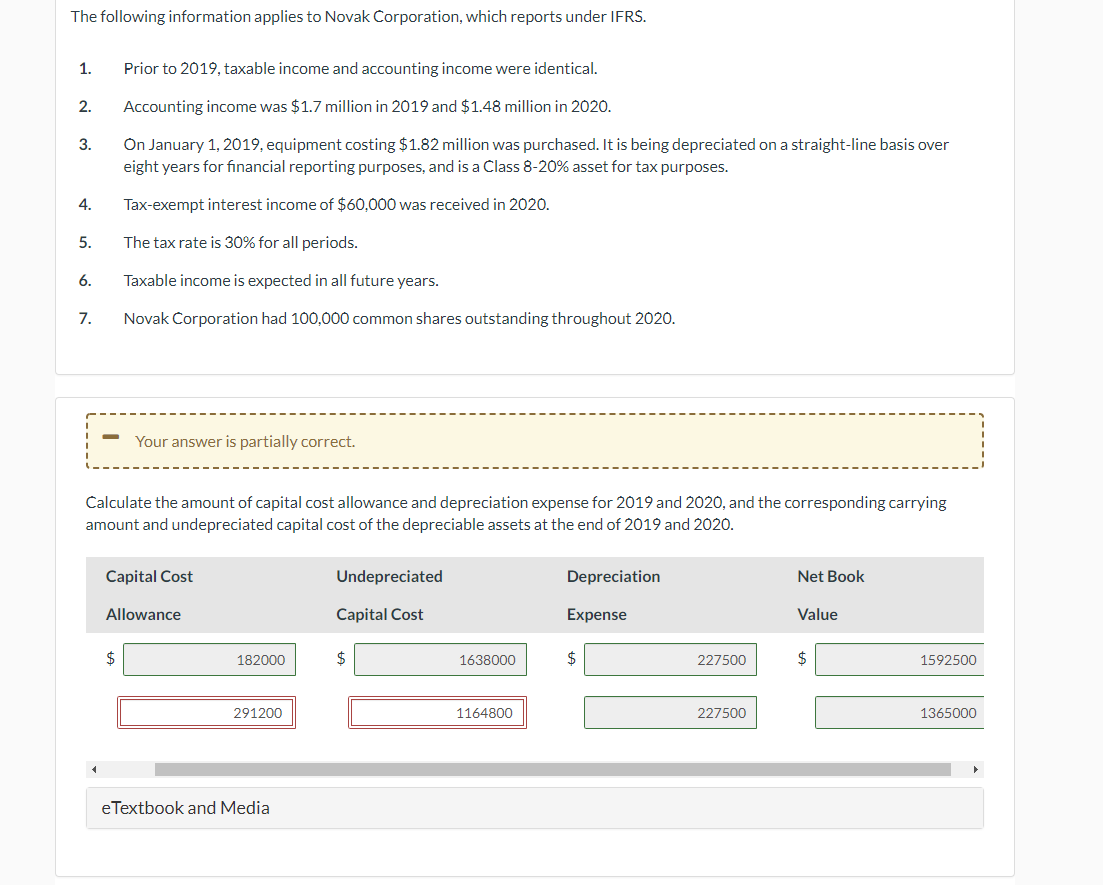Image resolution: width=1103 pixels, height=885 pixels.
Task: Click the 1638000 Undepreciated Capital Cost field
Action: pyautogui.click(x=440, y=659)
